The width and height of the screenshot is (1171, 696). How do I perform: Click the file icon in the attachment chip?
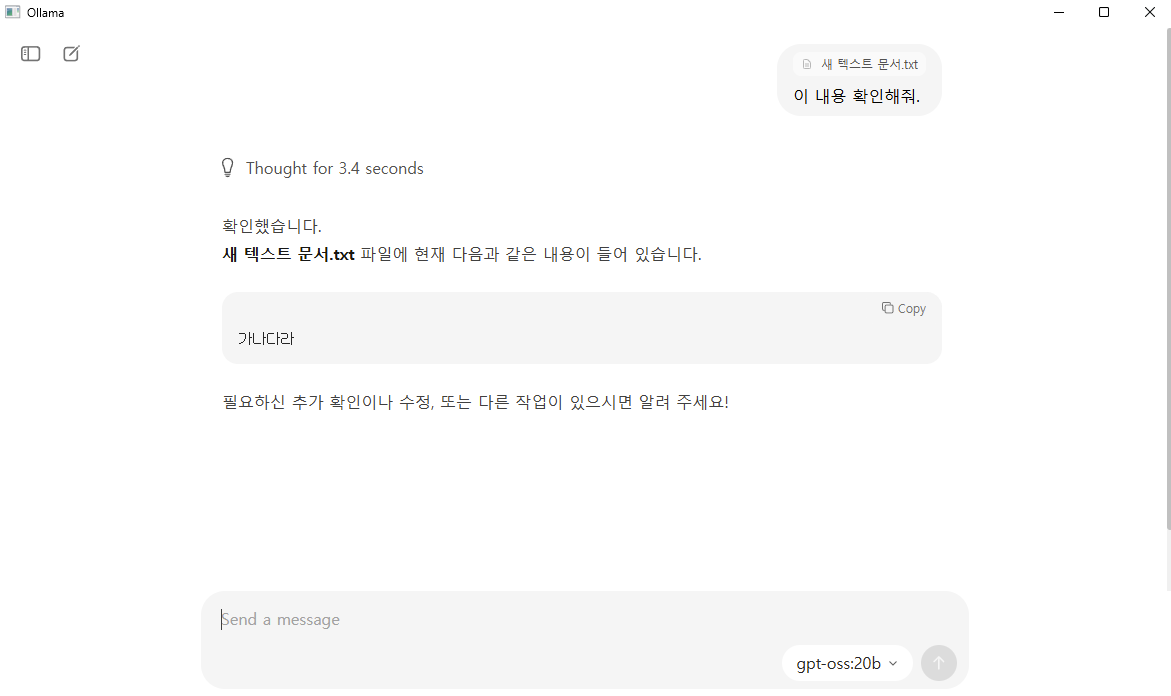[x=807, y=64]
